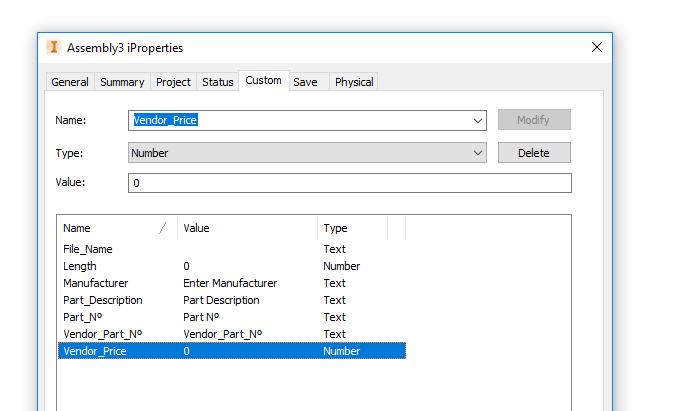
Task: Select the Vendor_Part_Nº property row
Action: 232,334
